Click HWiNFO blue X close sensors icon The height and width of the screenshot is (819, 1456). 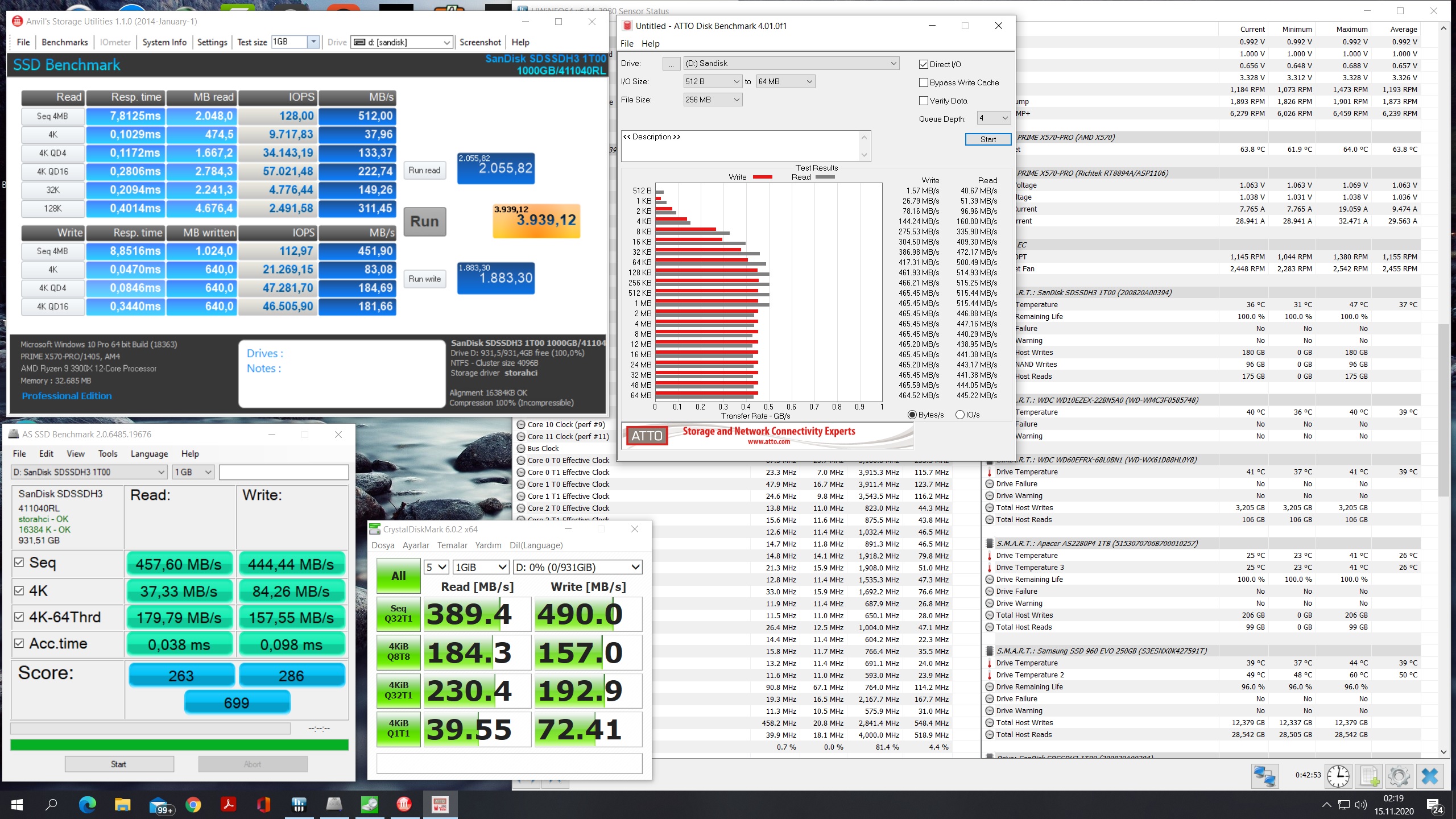click(1429, 776)
